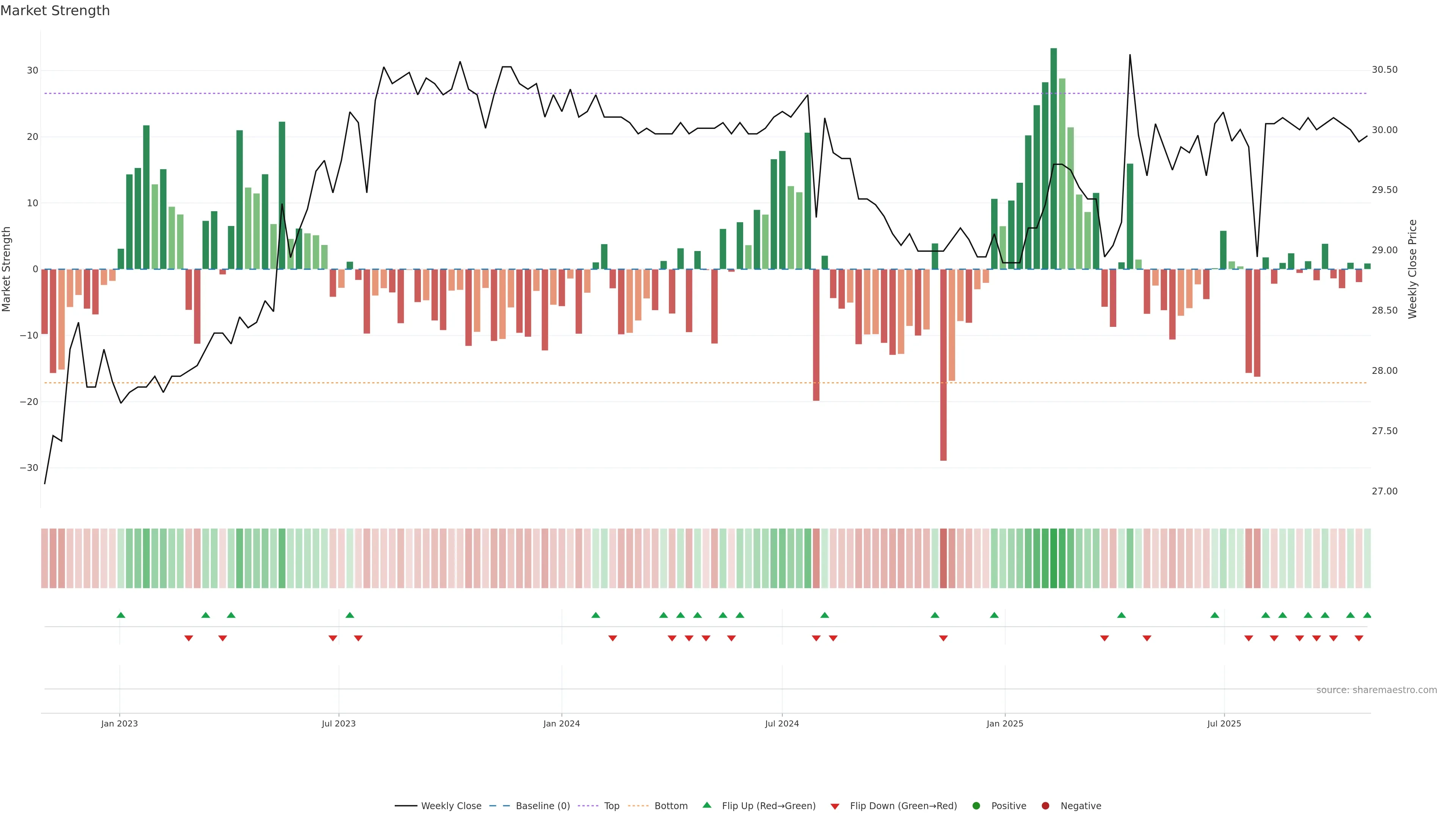The height and width of the screenshot is (819, 1456).
Task: Click the red Flip Down legend triangle icon
Action: point(834,806)
